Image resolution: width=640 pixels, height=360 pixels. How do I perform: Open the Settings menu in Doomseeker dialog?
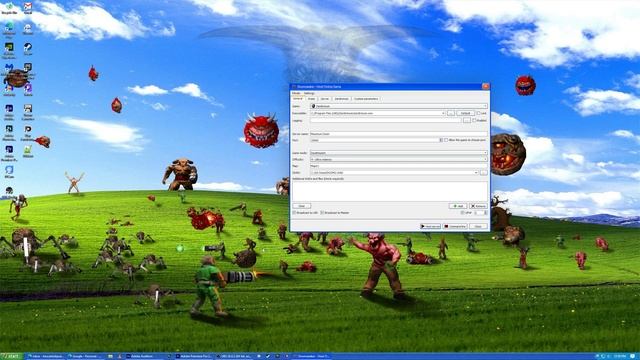pos(309,93)
